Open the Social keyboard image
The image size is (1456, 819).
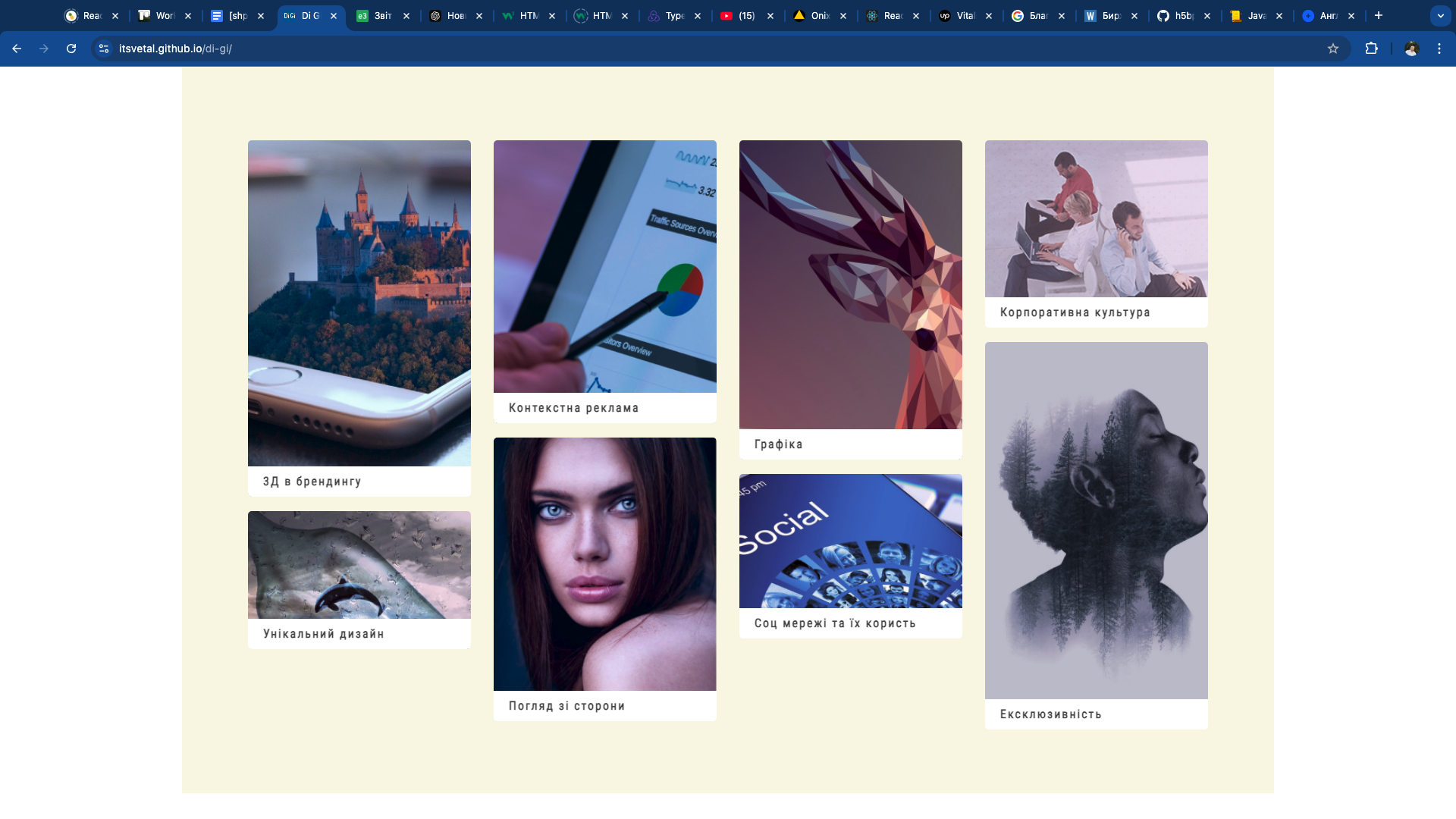coord(851,541)
